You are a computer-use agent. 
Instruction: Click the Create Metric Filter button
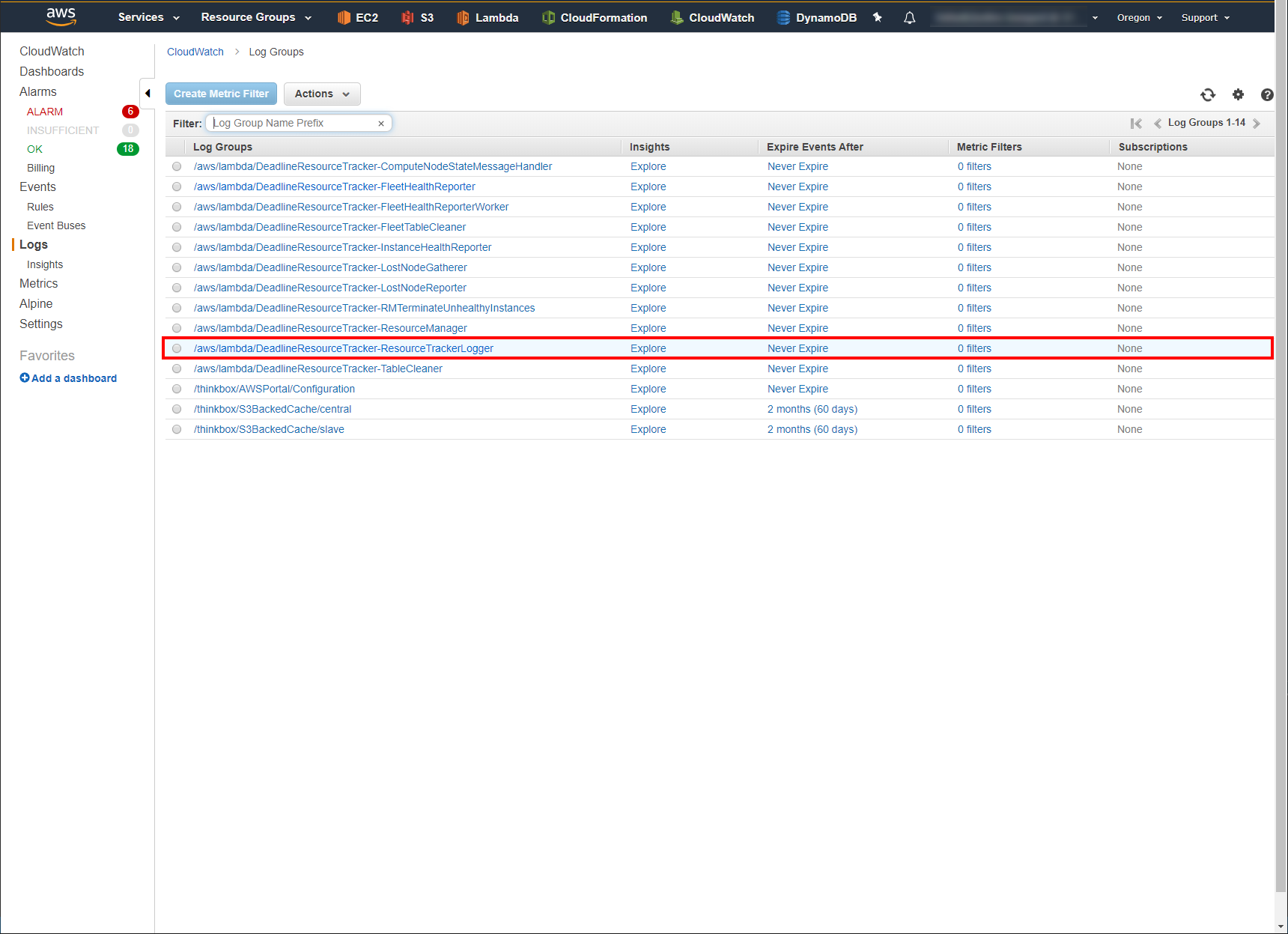[x=222, y=94]
